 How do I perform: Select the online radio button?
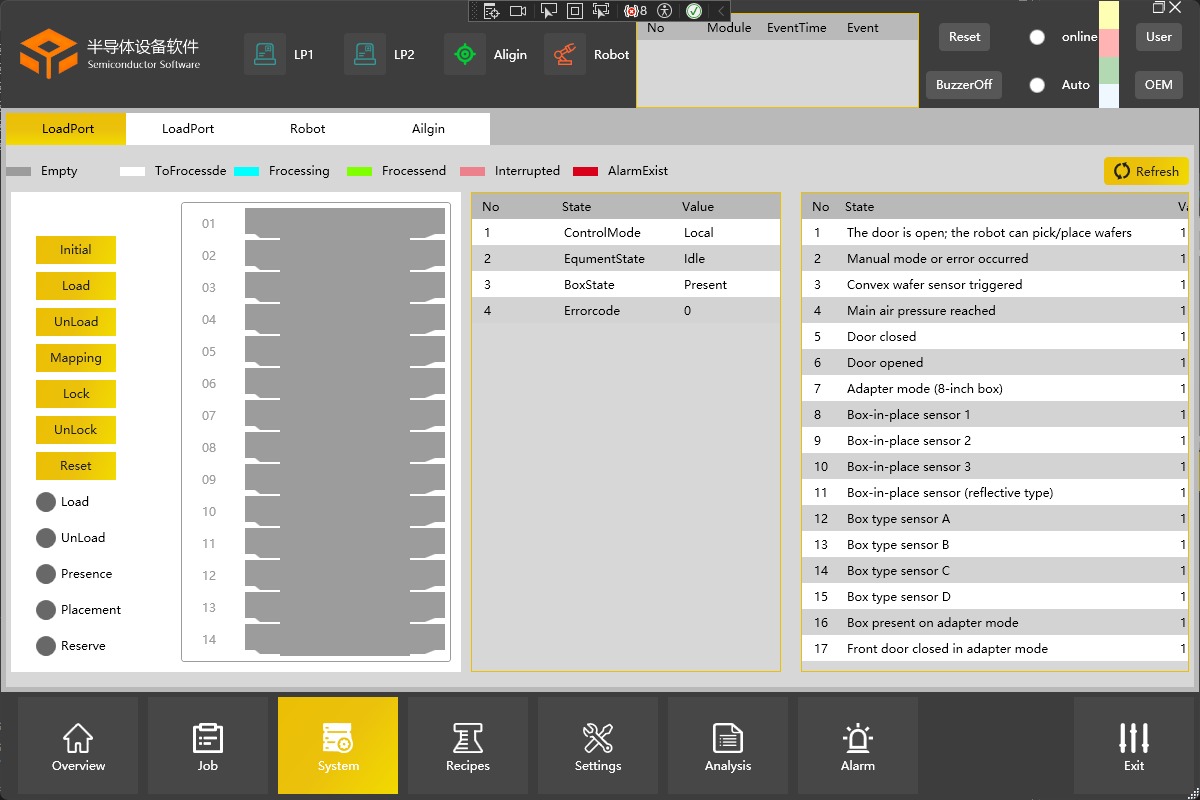[x=1037, y=37]
